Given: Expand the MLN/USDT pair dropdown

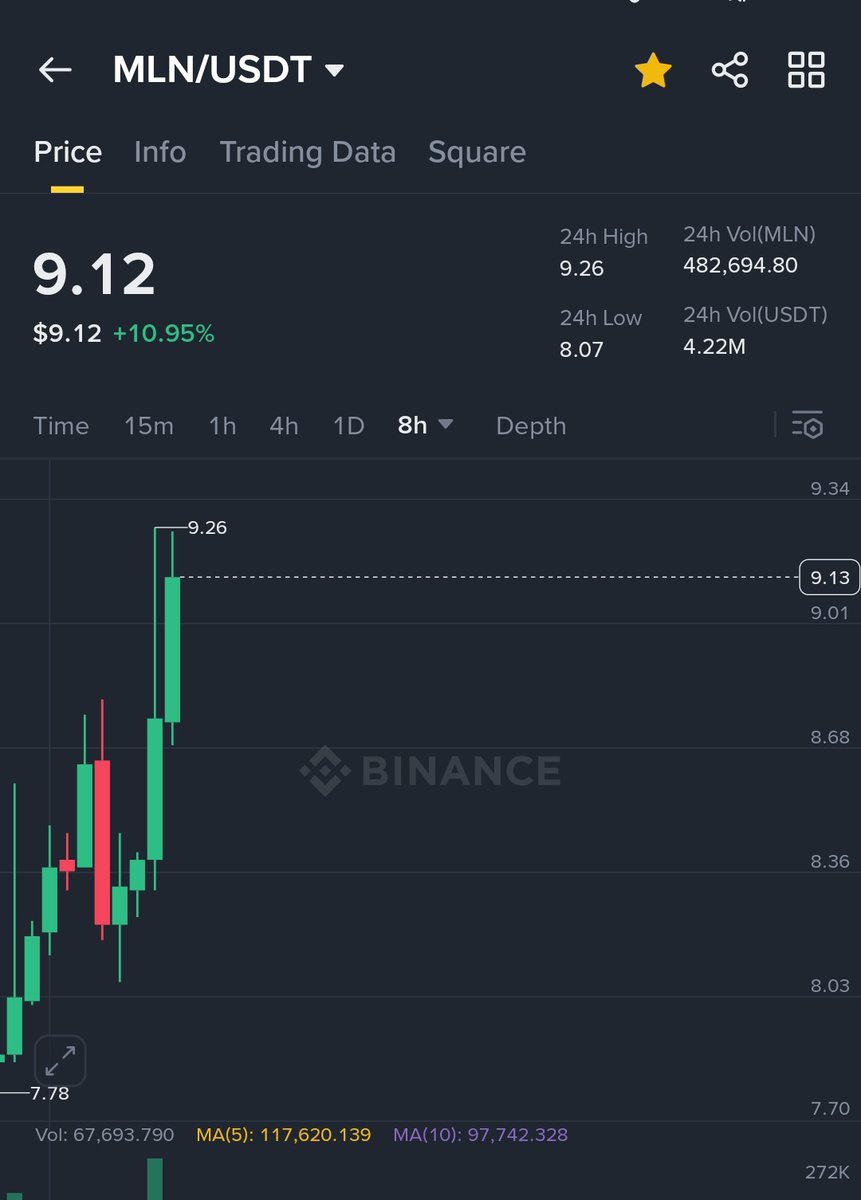Looking at the screenshot, I should pos(335,70).
